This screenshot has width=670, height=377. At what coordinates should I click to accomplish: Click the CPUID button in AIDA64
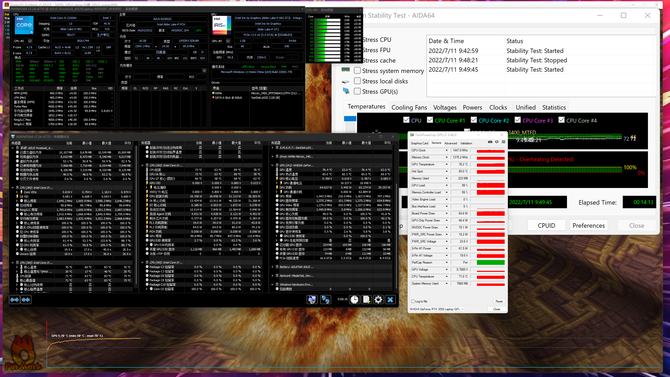click(546, 225)
